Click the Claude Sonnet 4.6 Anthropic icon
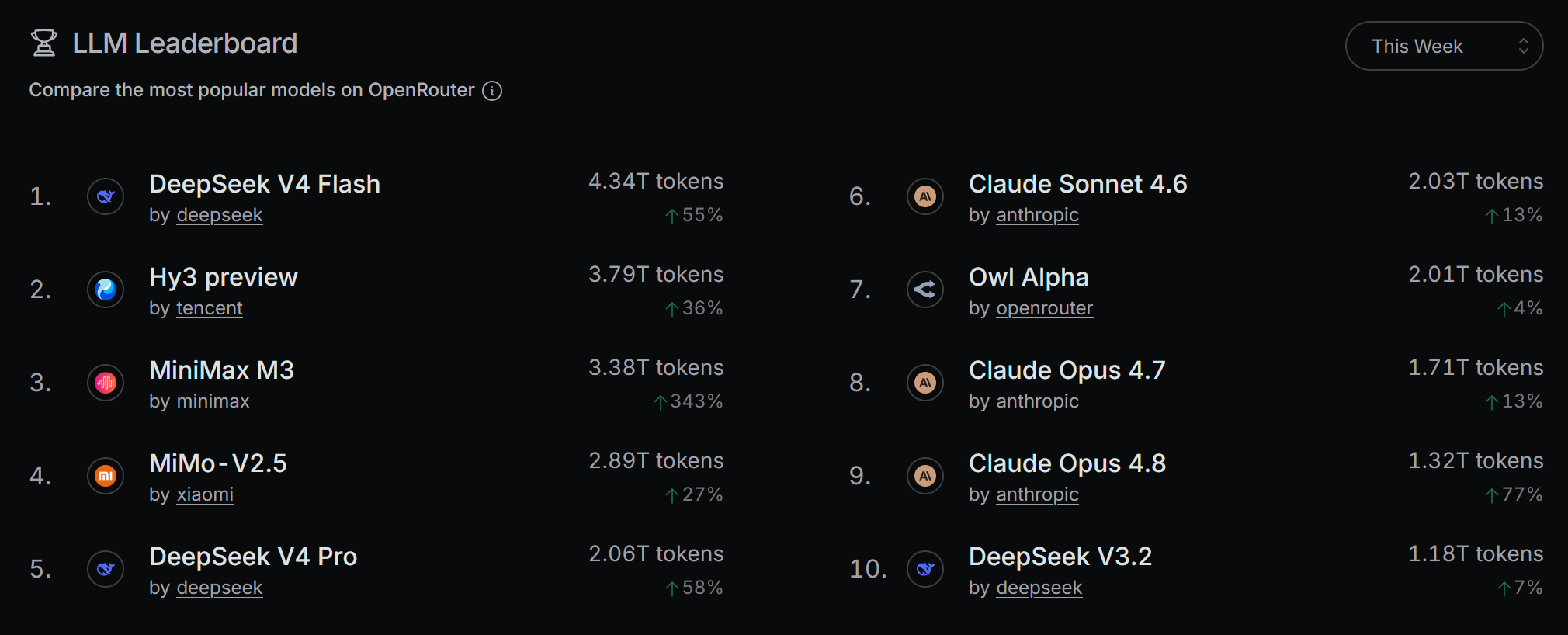1568x635 pixels. pyautogui.click(x=925, y=196)
